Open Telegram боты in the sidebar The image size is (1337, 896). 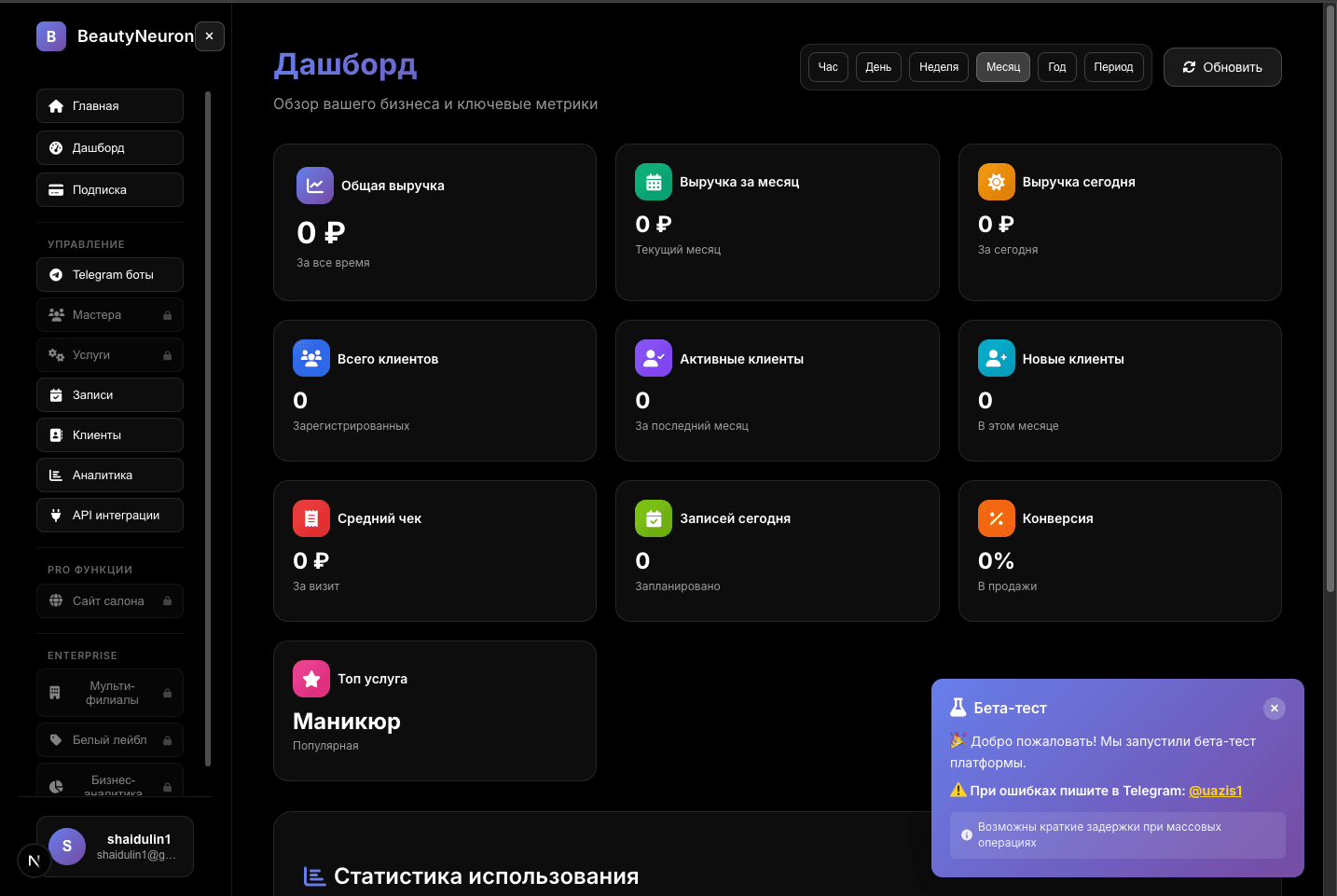click(x=110, y=275)
